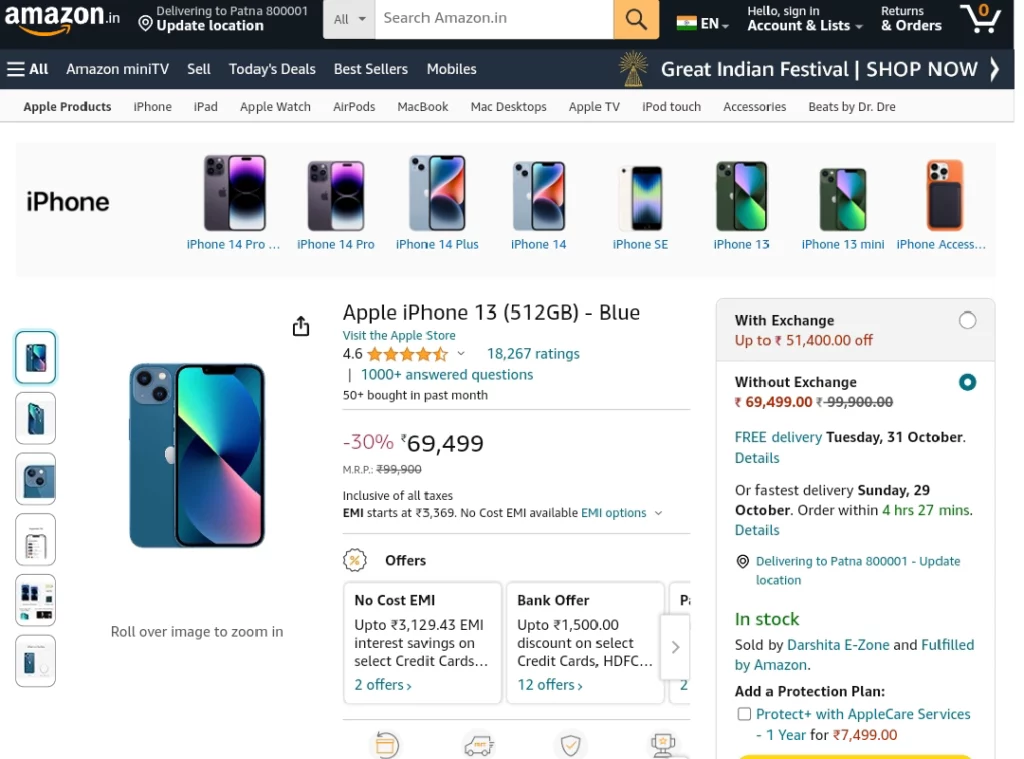Open the All search category dropdown
Viewport: 1024px width, 759px height.
(x=349, y=19)
